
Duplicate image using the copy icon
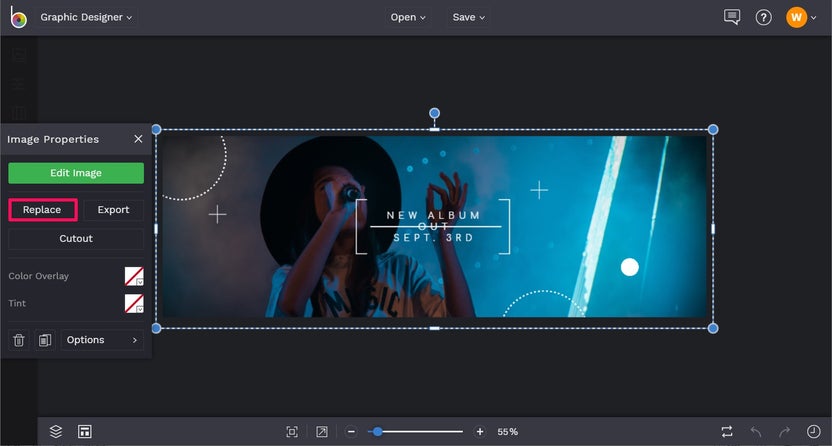coord(44,340)
